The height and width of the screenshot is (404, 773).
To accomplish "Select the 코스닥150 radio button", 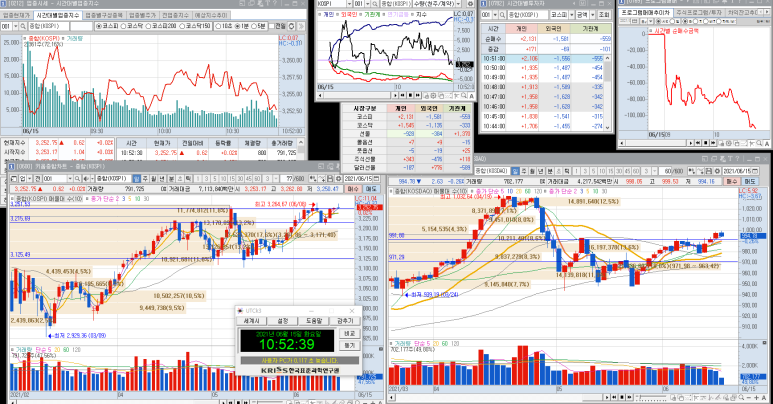I will pyautogui.click(x=182, y=26).
